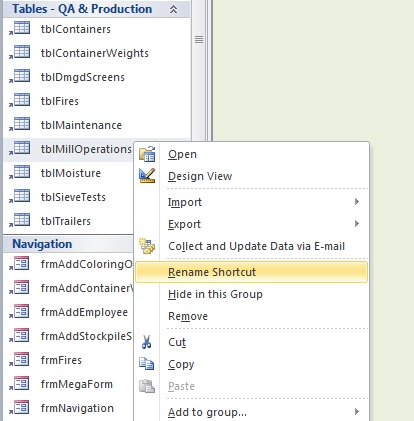Click the Design View ruler icon
Screen dimensions: 414x421
pos(147,176)
